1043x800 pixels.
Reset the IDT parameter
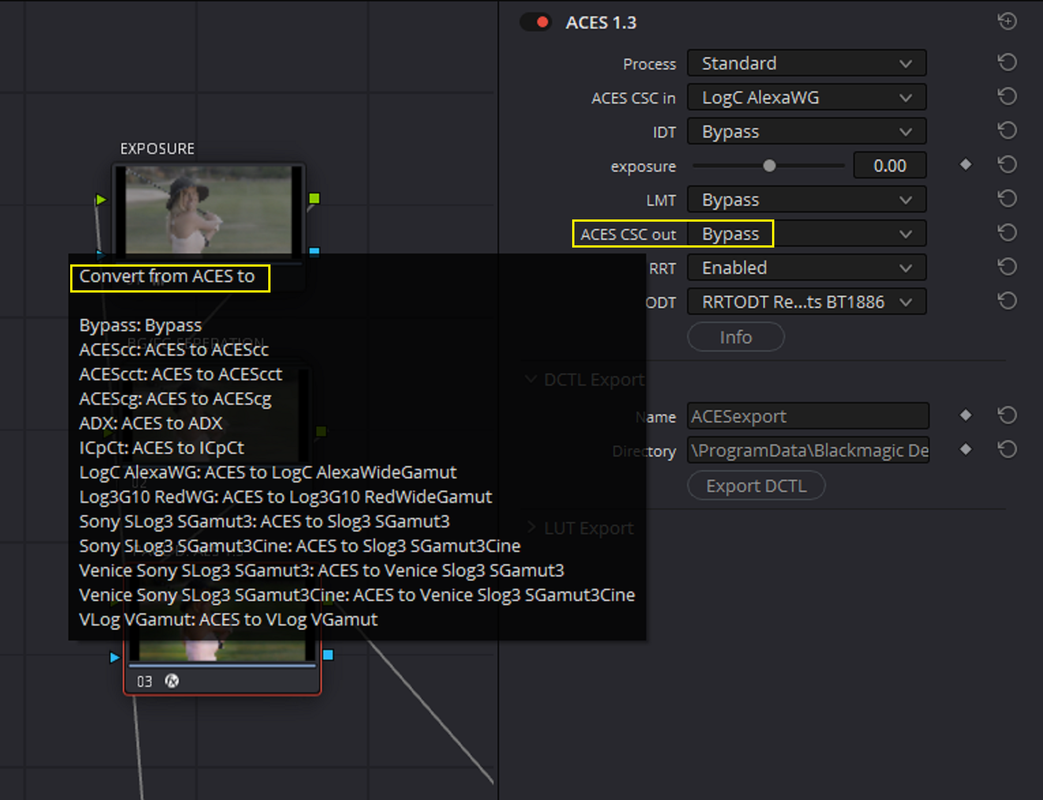1007,130
